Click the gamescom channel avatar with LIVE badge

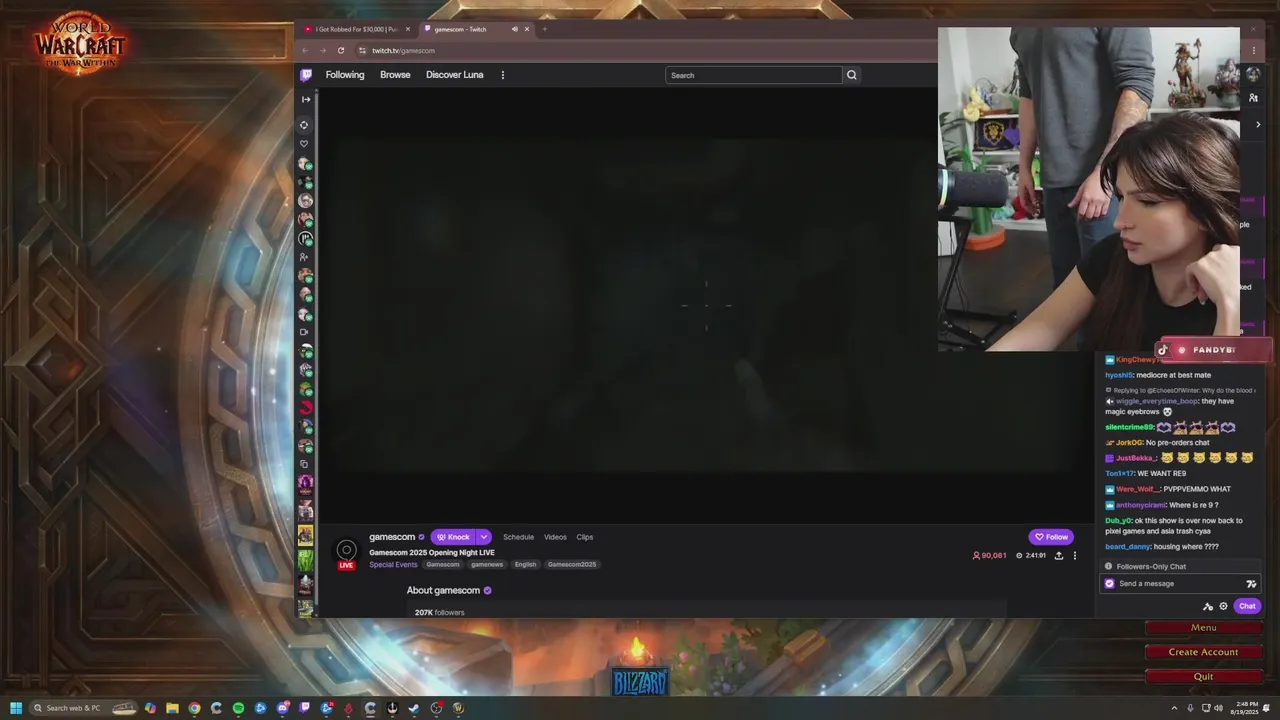click(346, 551)
